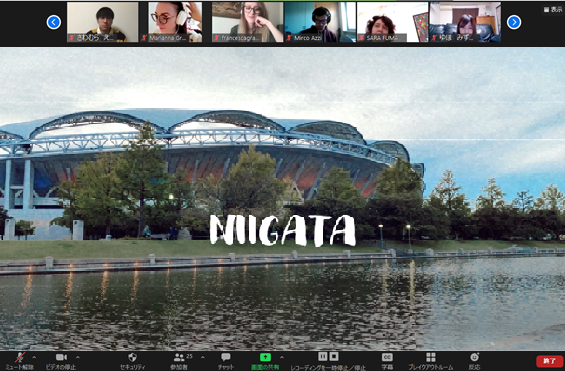Open the Chat bubble icon
Image resolution: width=565 pixels, height=371 pixels.
tap(226, 361)
